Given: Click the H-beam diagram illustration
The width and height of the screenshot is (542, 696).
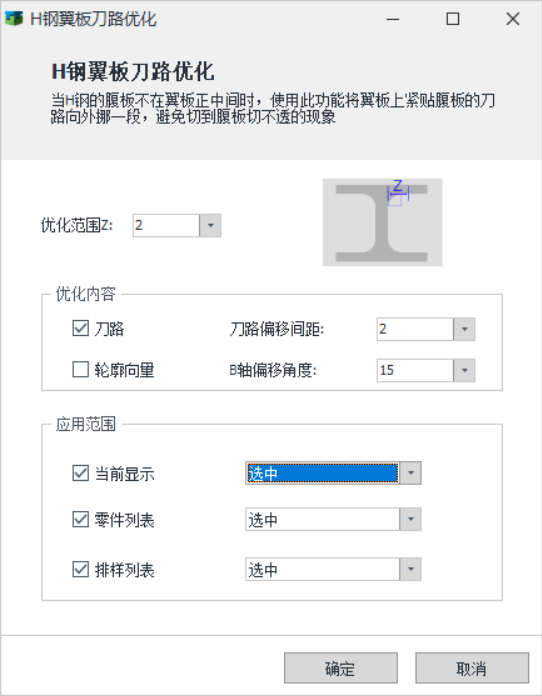Looking at the screenshot, I should [x=382, y=222].
